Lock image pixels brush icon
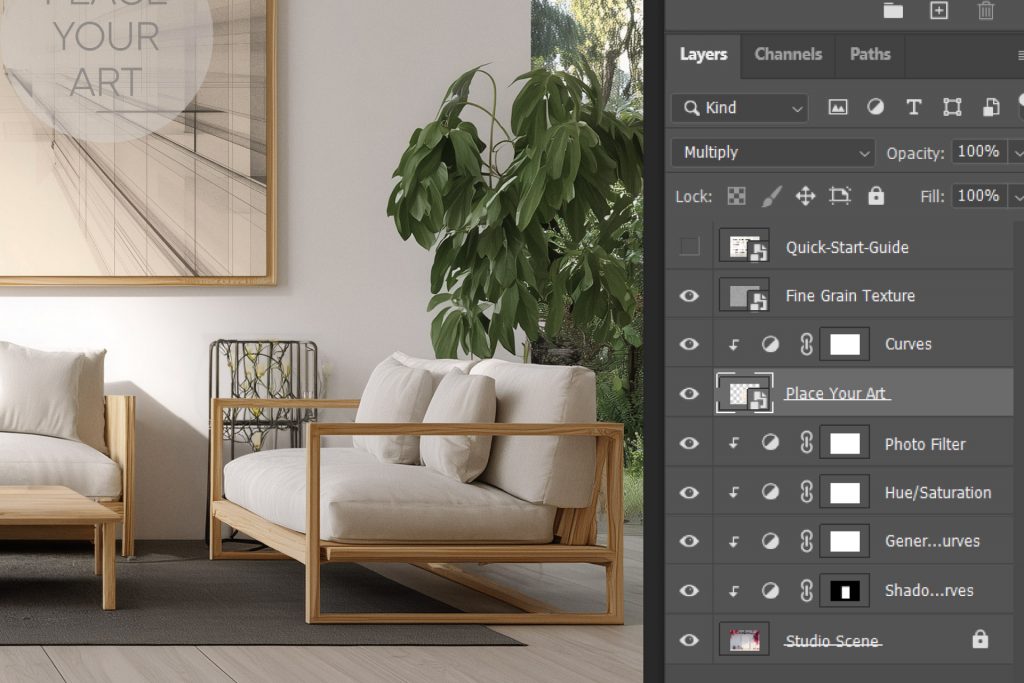This screenshot has height=683, width=1024. (x=771, y=196)
